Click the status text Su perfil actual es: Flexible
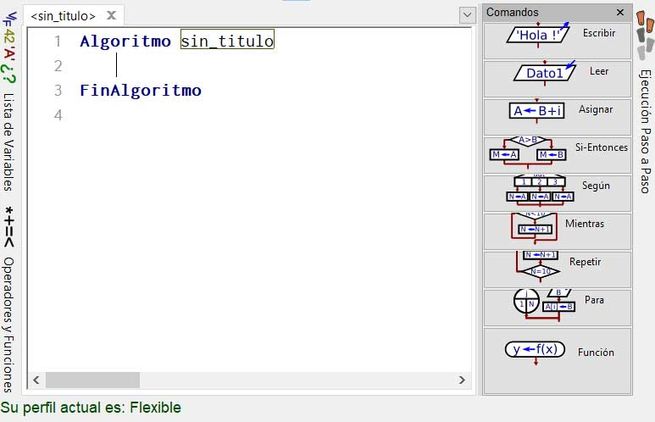The width and height of the screenshot is (655, 422). tap(91, 407)
